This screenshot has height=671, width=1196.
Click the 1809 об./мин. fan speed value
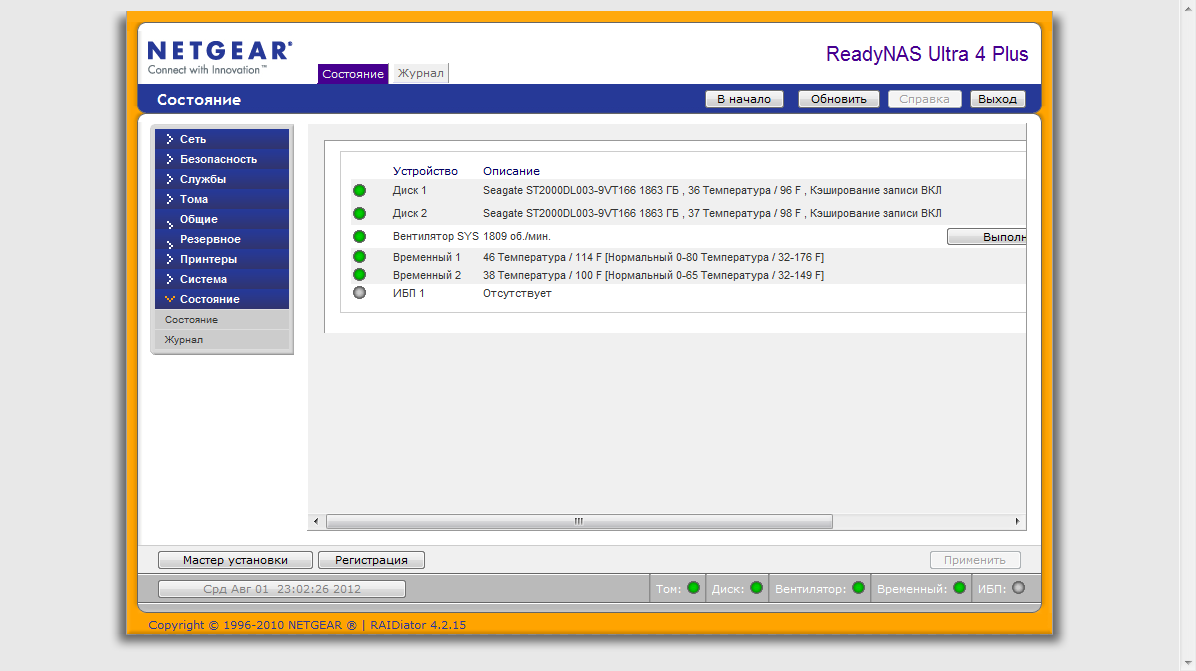click(x=516, y=236)
